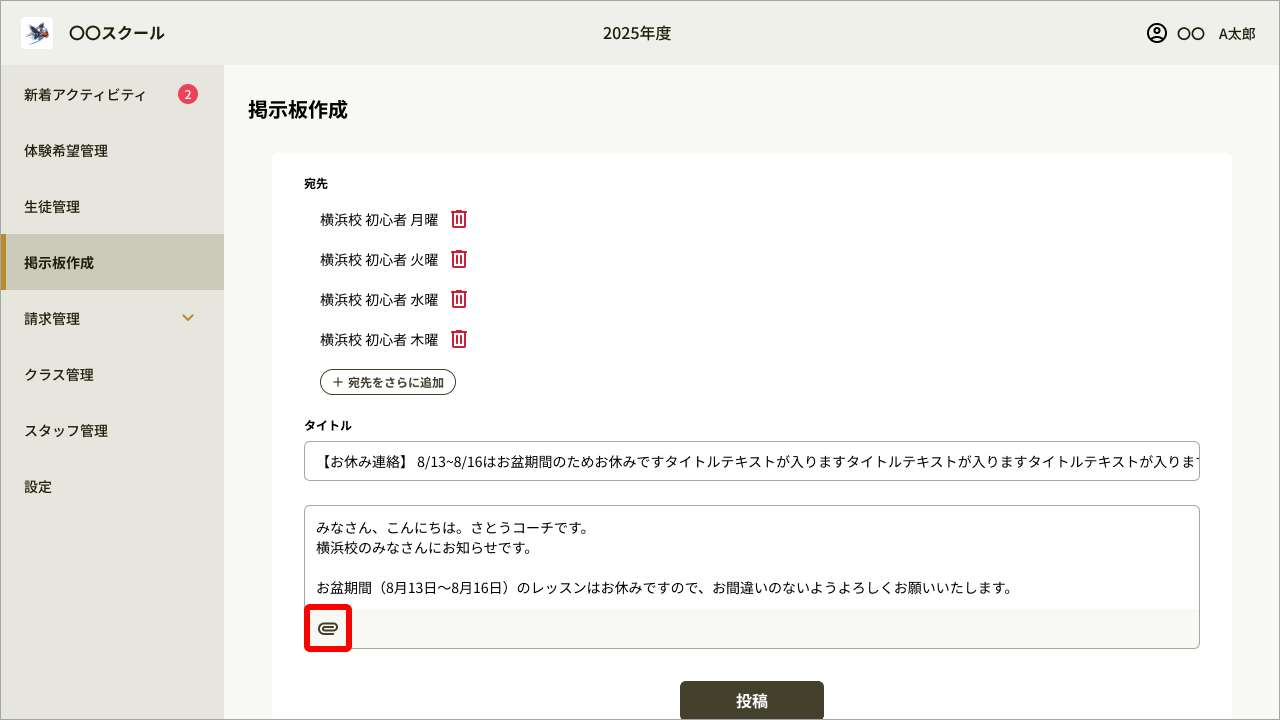Delete recipient 横浜校 初心者 月曜 with trash icon

pyautogui.click(x=458, y=219)
